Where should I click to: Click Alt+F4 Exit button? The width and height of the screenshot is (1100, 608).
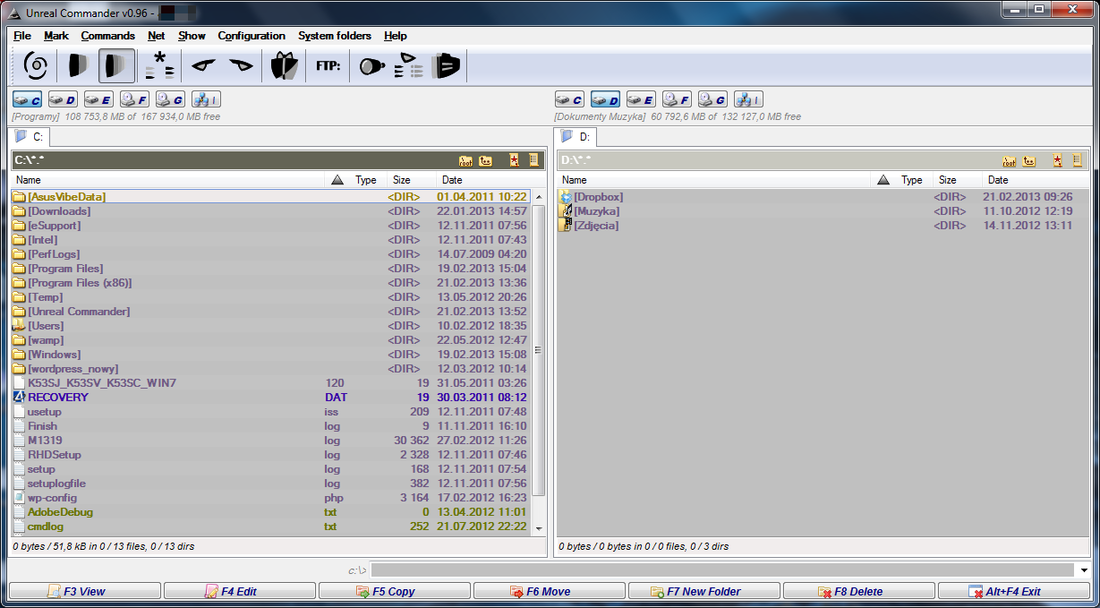tap(1014, 591)
